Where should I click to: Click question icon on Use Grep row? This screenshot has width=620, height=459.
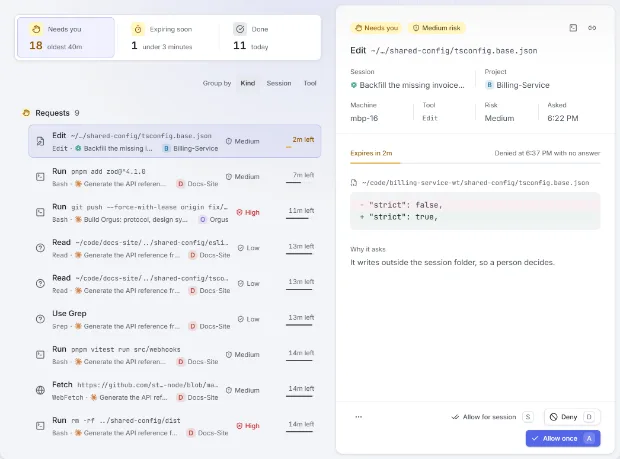(x=40, y=319)
